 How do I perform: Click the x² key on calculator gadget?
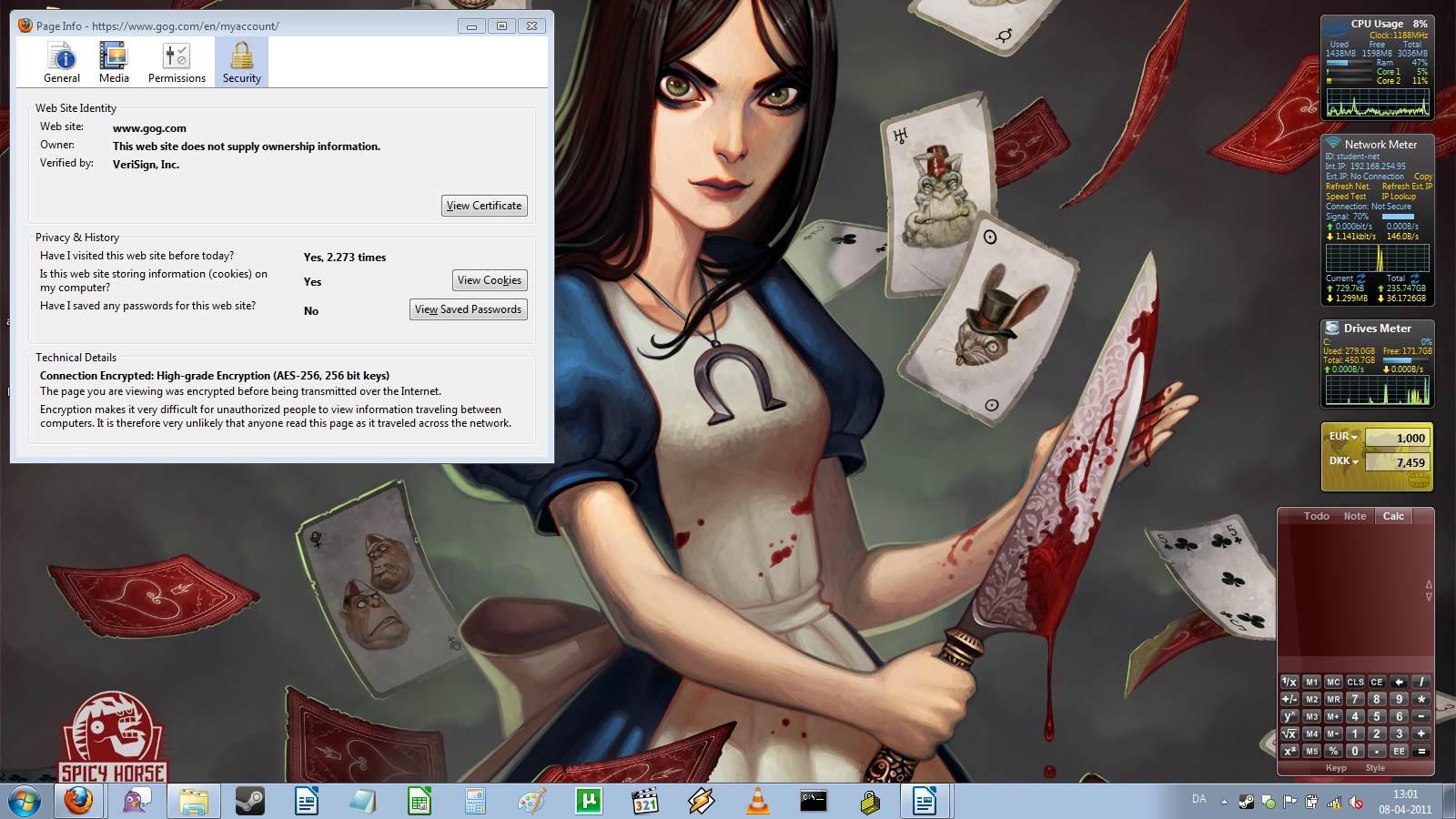point(1289,751)
